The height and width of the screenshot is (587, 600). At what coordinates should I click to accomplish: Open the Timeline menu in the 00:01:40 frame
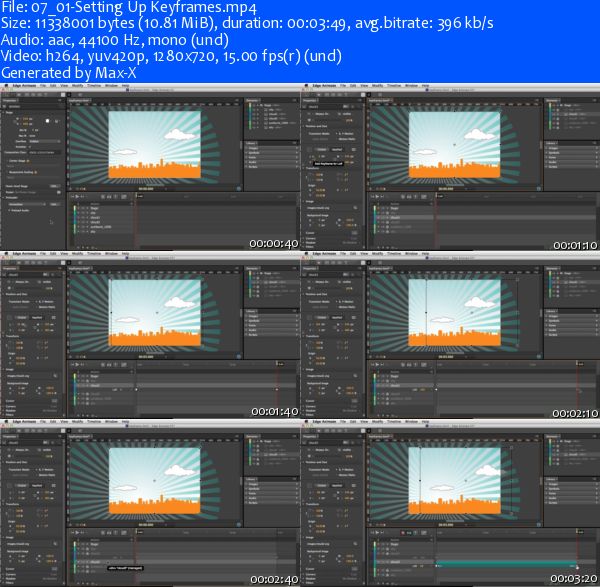94,253
